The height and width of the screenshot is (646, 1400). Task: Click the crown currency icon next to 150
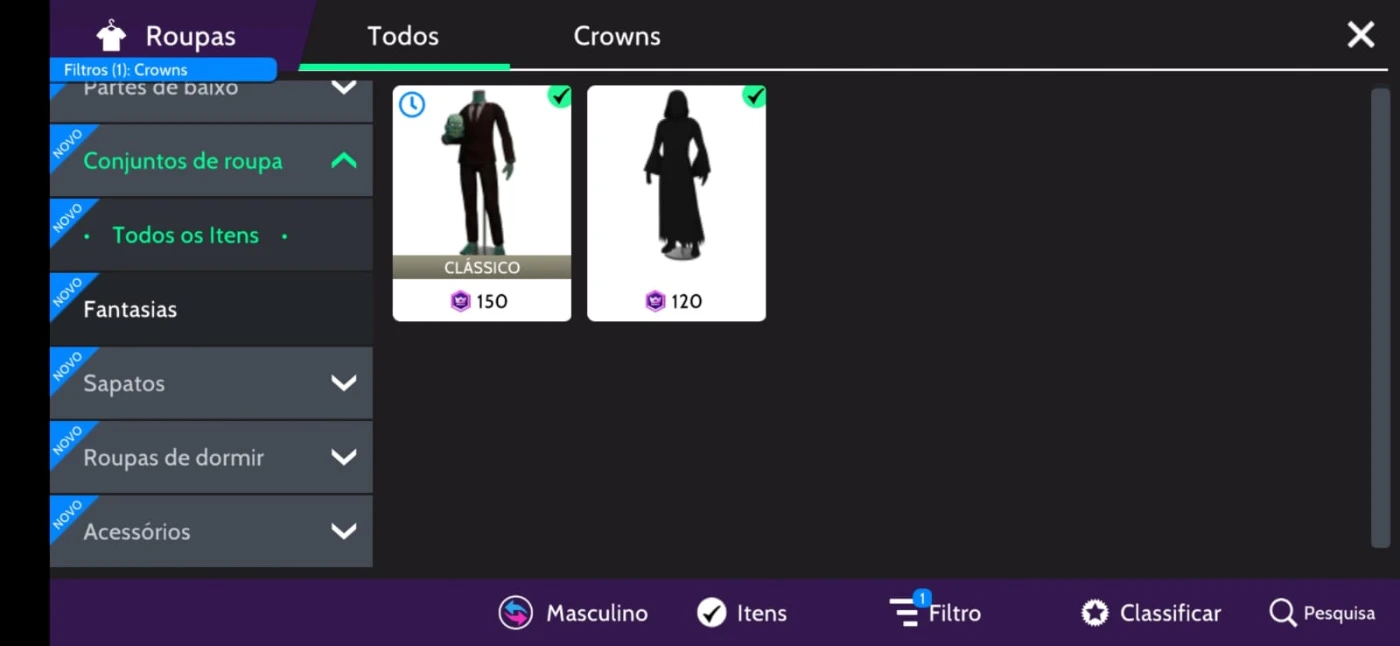click(x=460, y=301)
